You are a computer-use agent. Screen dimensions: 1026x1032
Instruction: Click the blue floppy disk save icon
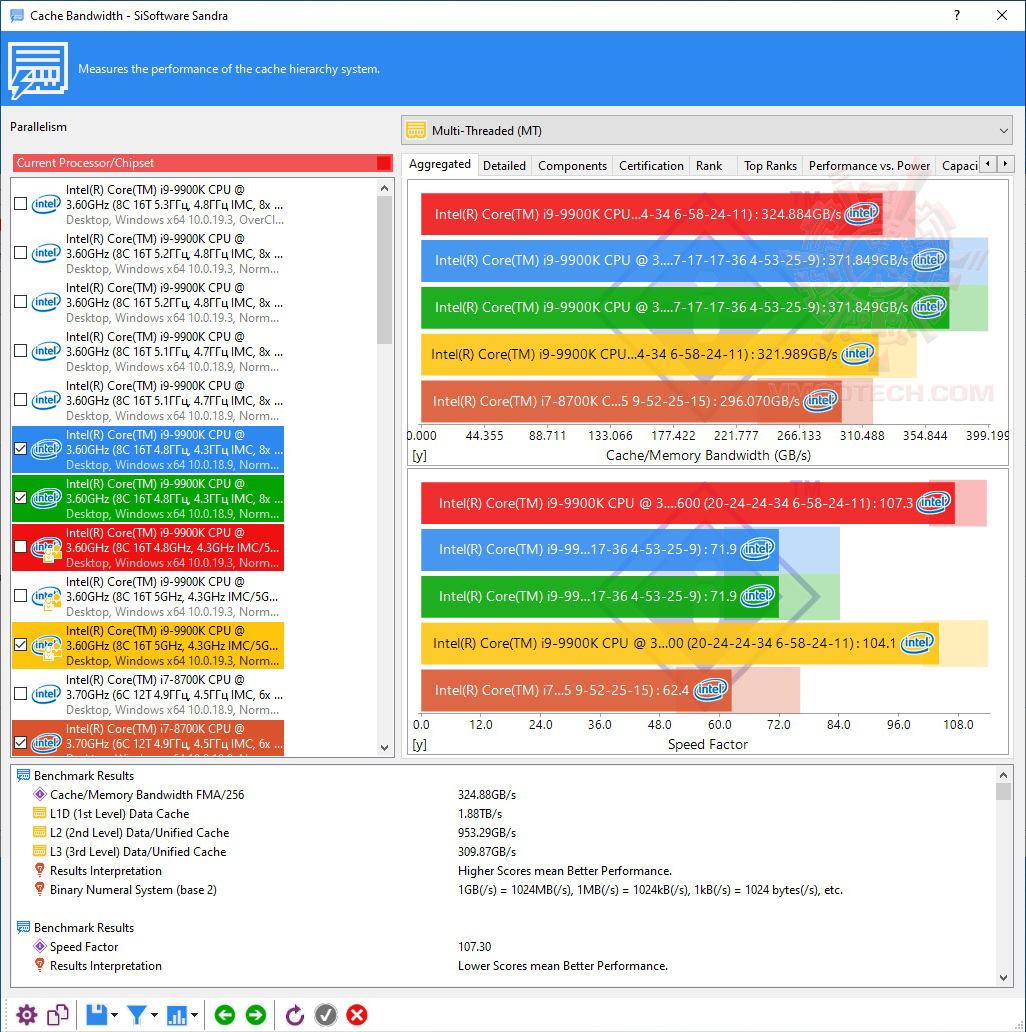[x=96, y=1015]
